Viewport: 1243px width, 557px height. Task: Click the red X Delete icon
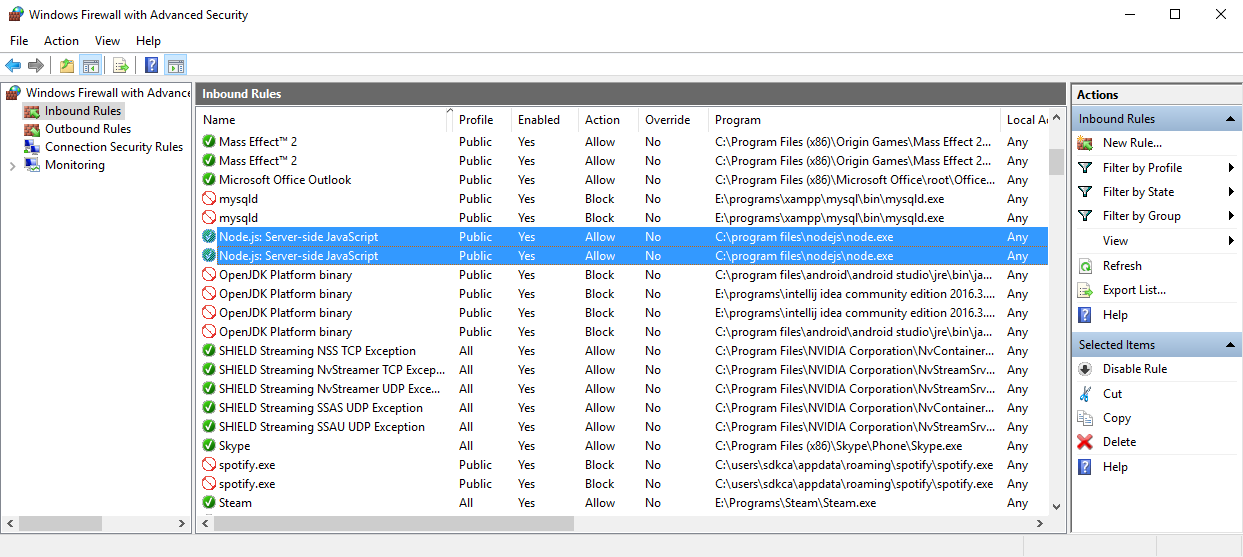click(1085, 442)
